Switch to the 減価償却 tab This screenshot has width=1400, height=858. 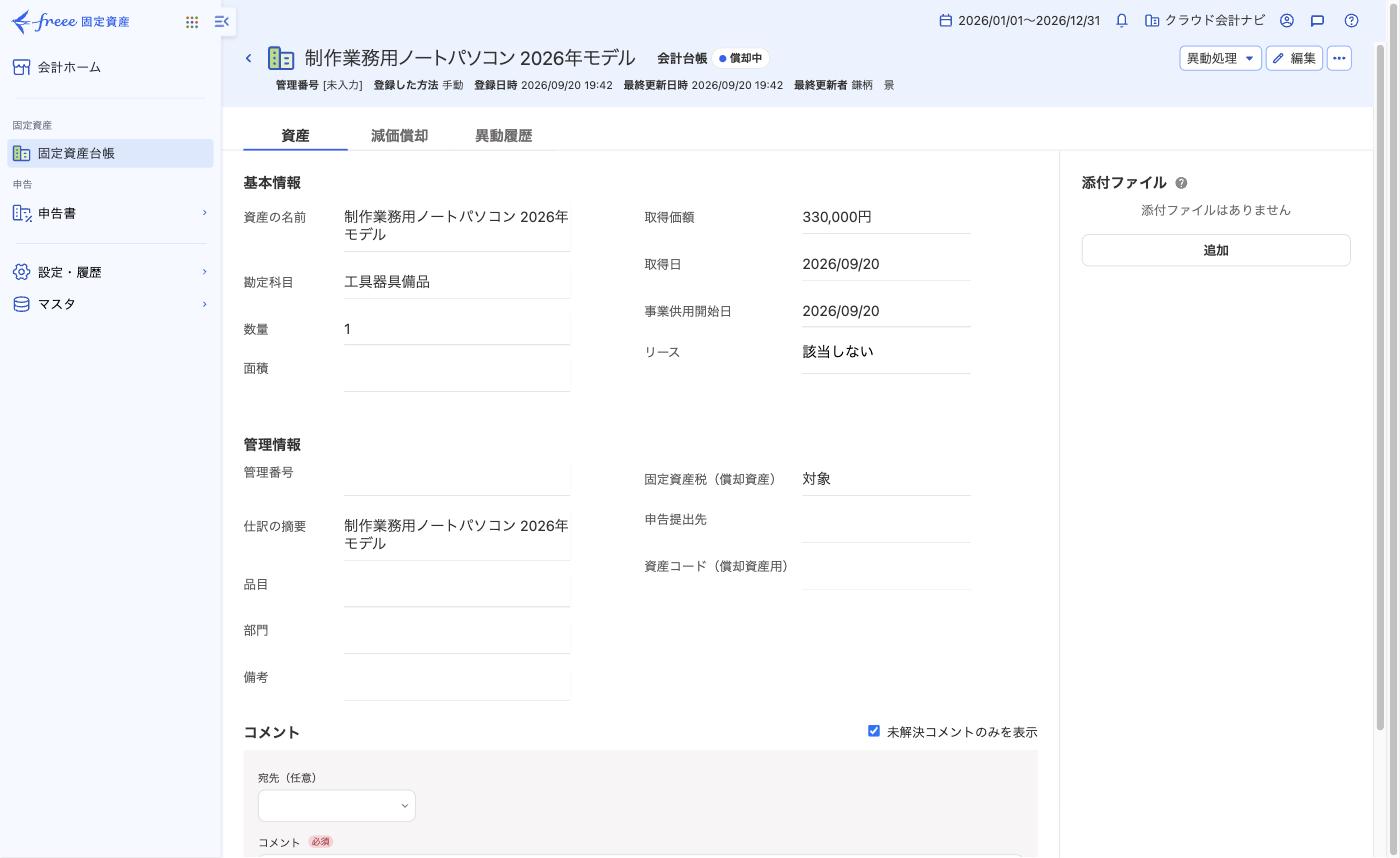coord(399,136)
